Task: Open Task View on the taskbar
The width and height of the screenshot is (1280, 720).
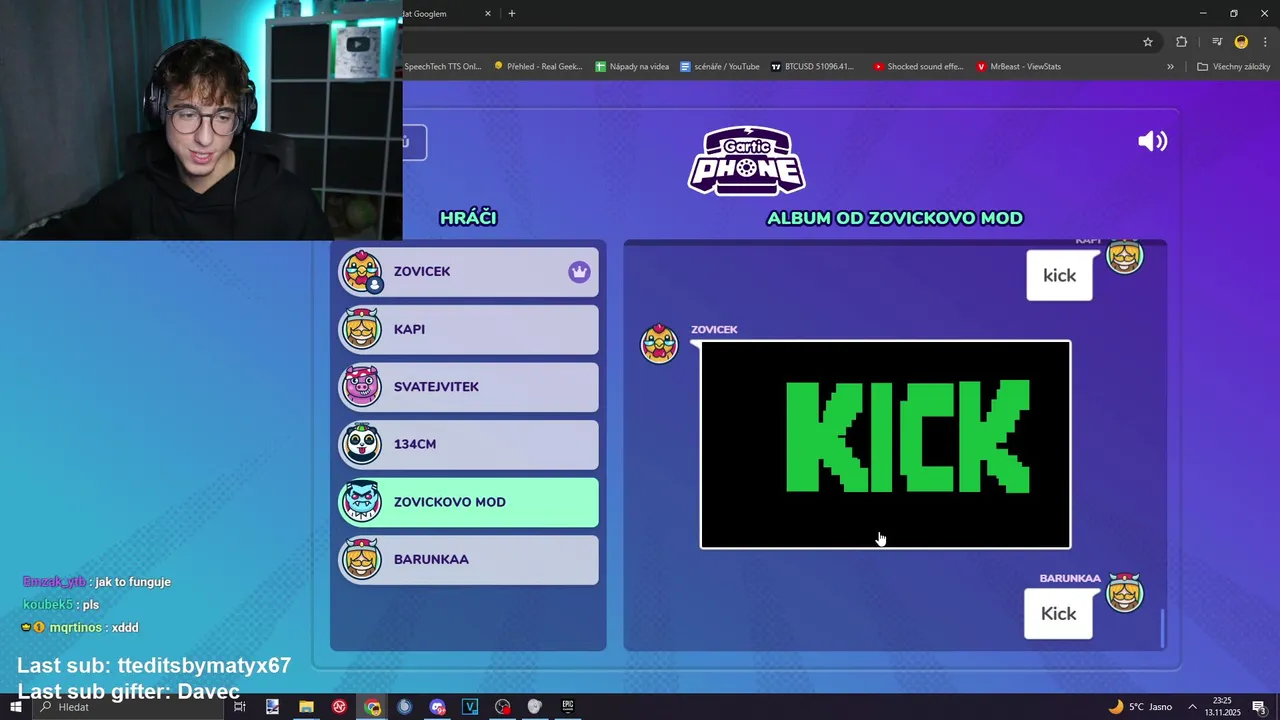Action: click(240, 707)
